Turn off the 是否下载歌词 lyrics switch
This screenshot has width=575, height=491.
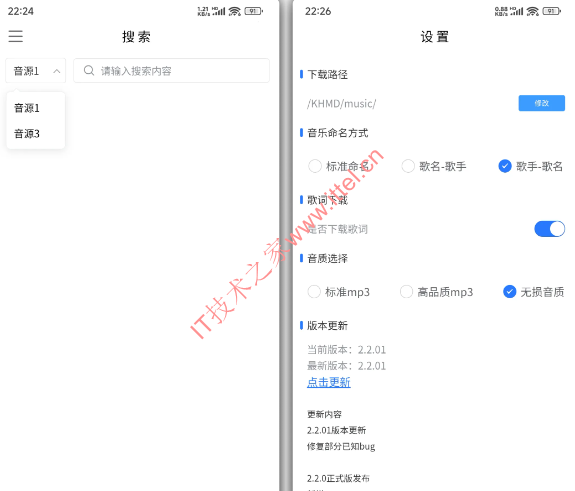coord(549,229)
